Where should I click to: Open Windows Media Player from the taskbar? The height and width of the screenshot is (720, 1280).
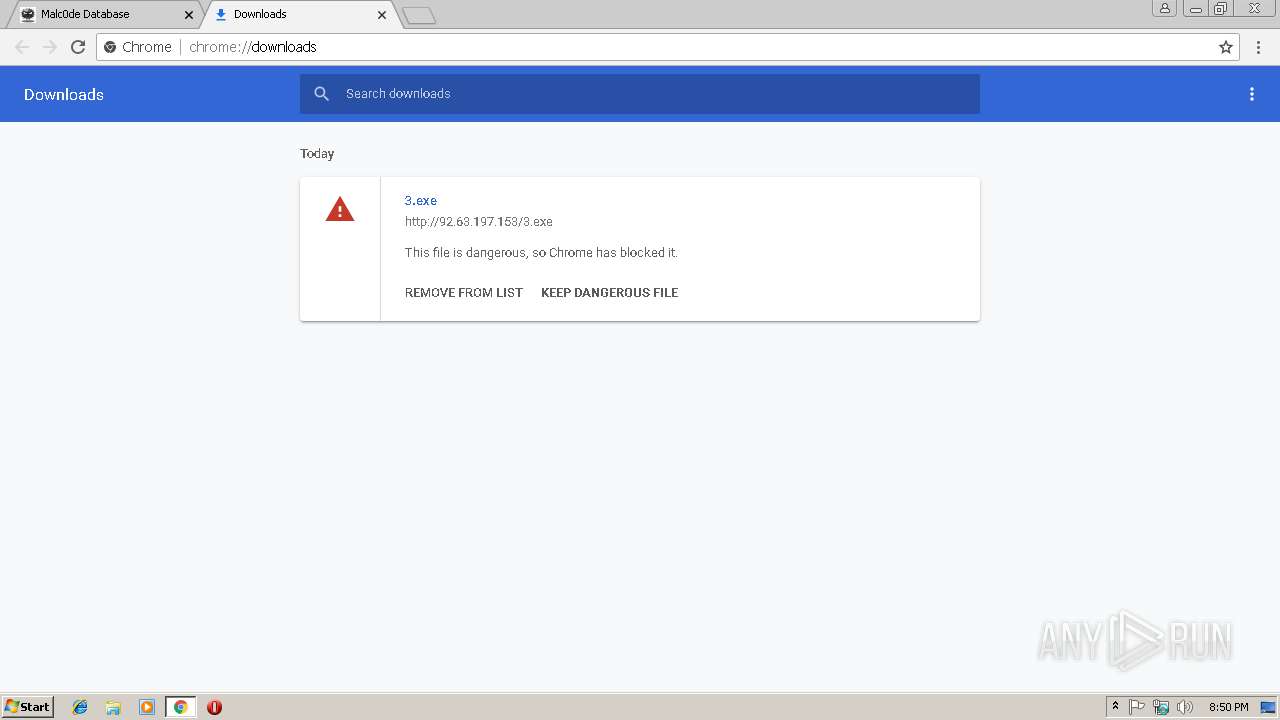(x=147, y=707)
